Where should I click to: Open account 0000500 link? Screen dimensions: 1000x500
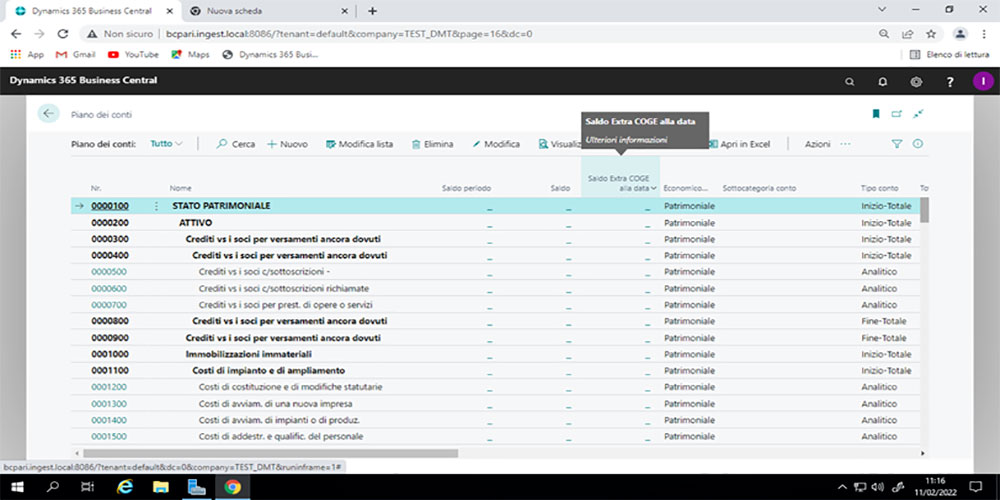coord(109,272)
